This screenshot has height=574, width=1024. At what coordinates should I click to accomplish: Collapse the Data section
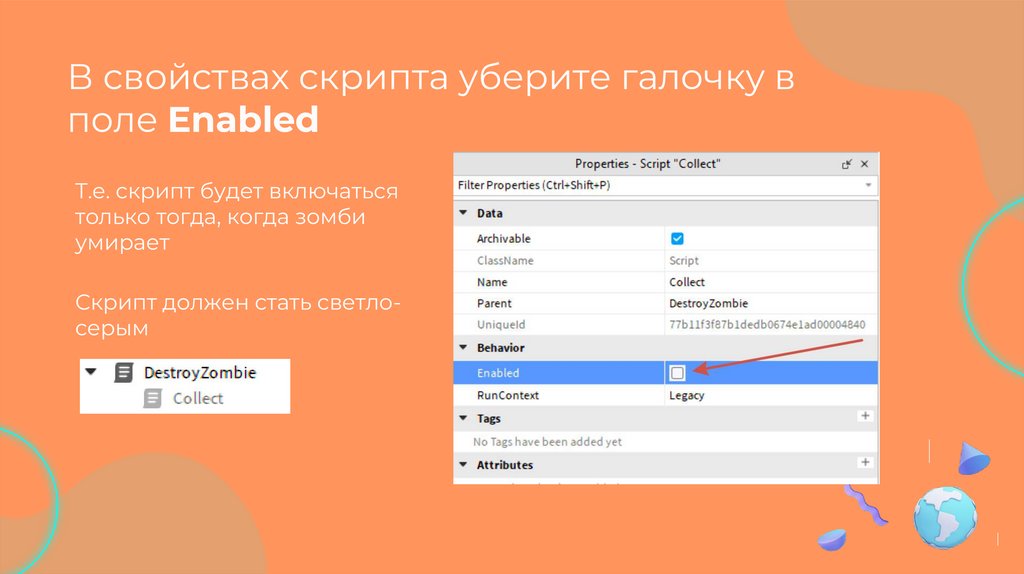[x=463, y=213]
